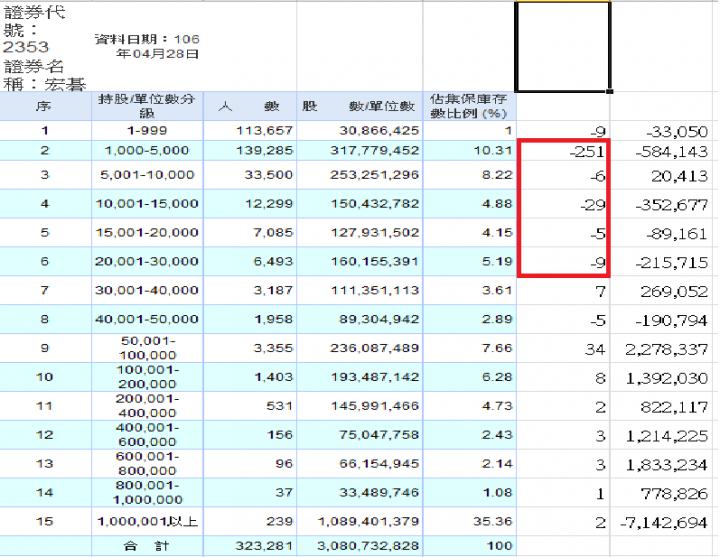Select the cell showing 236,087,489
The width and height of the screenshot is (720, 557).
point(360,348)
